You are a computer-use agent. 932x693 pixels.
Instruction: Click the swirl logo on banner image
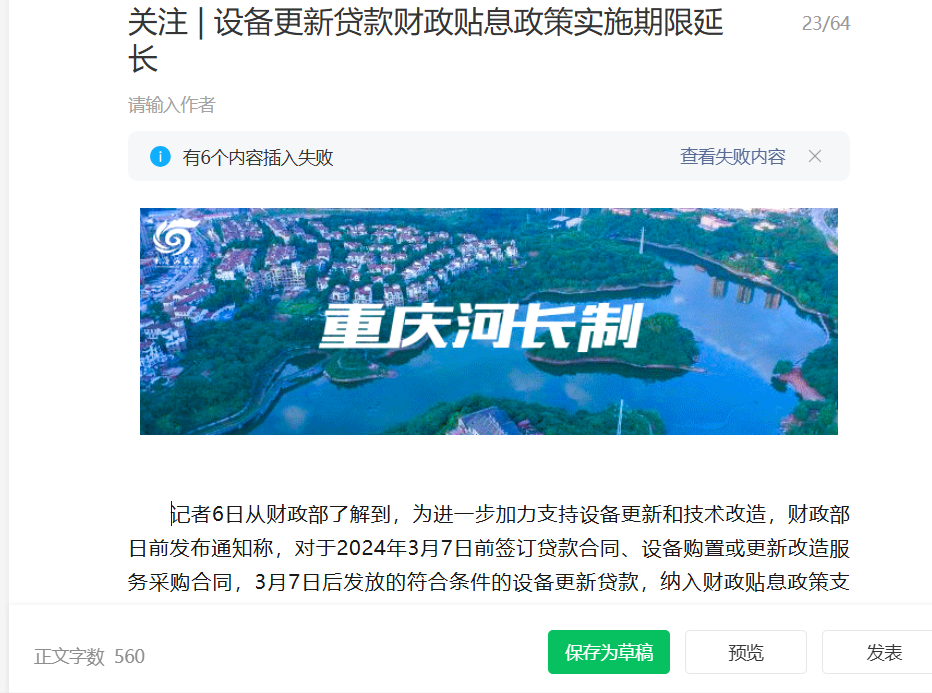pyautogui.click(x=174, y=238)
